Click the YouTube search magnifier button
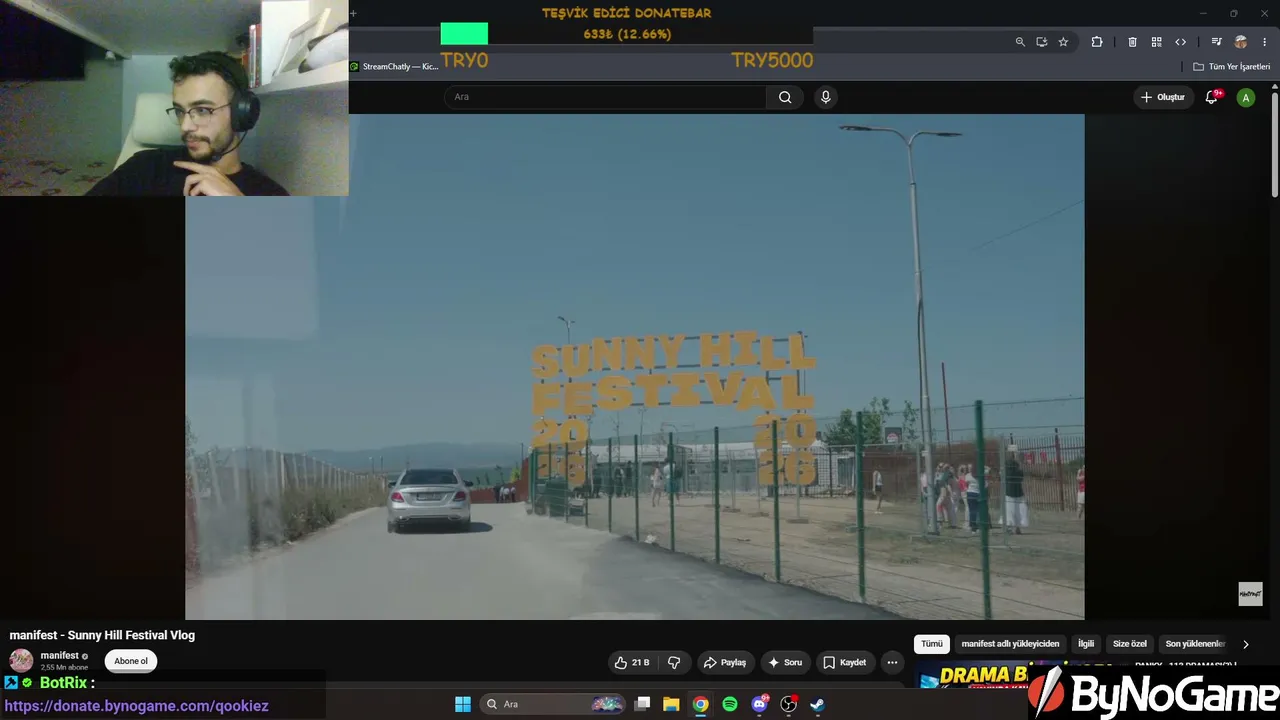1280x720 pixels. (785, 97)
